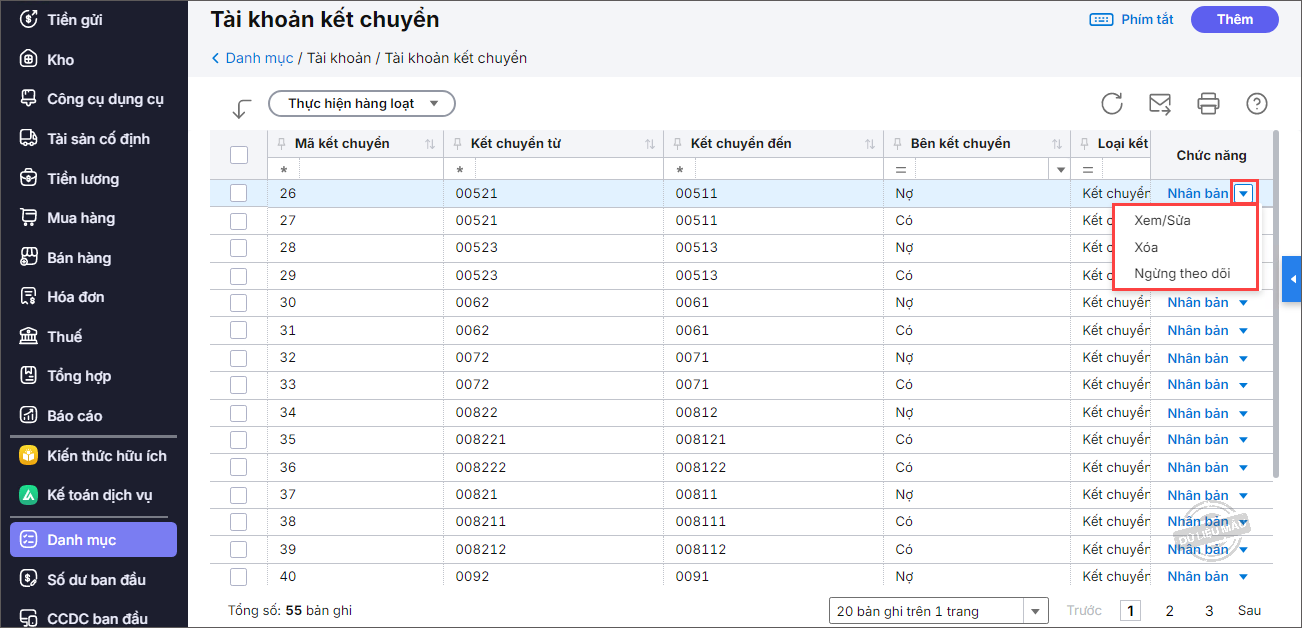Open the Kho sidebar module
The width and height of the screenshot is (1302, 628).
(60, 60)
